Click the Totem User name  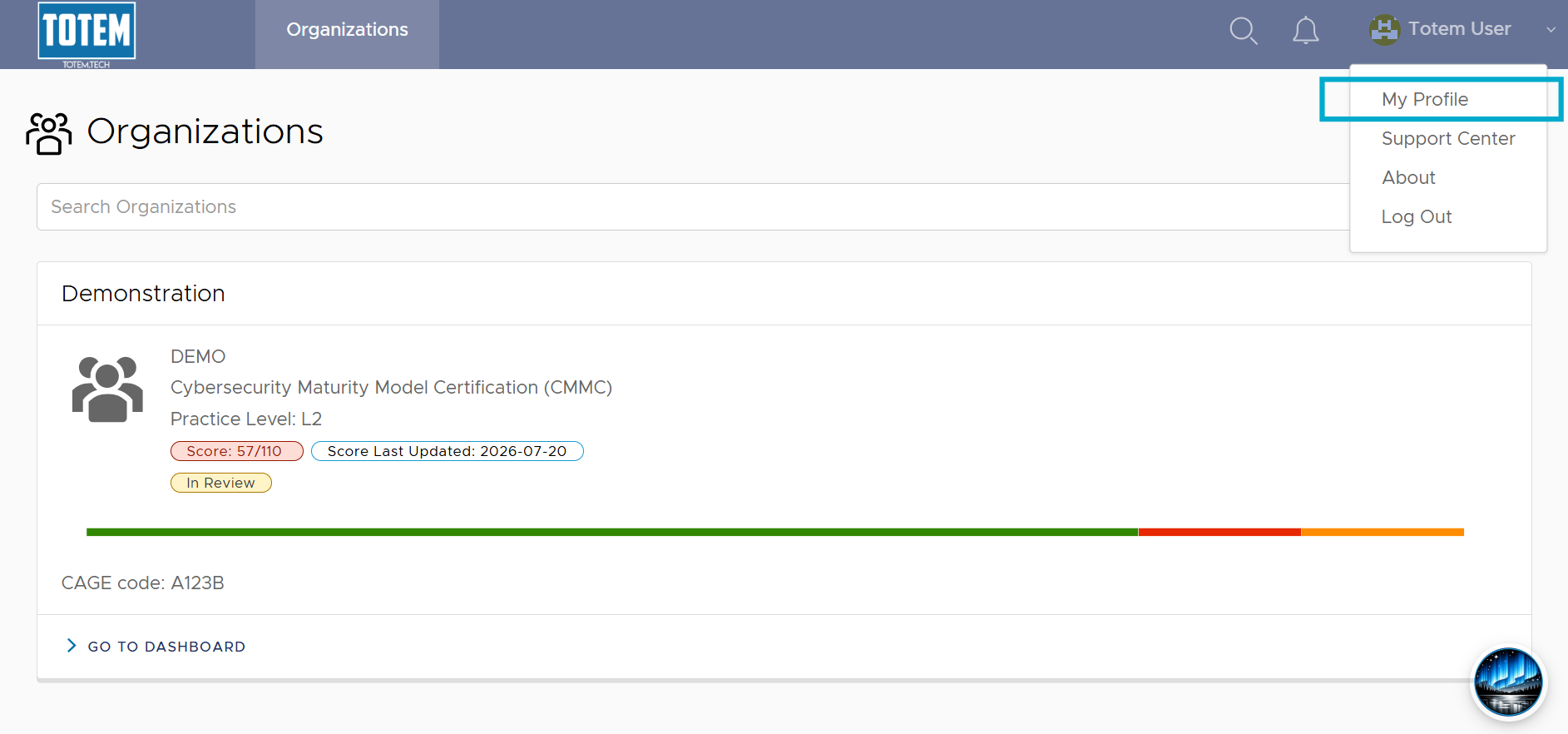pyautogui.click(x=1459, y=29)
